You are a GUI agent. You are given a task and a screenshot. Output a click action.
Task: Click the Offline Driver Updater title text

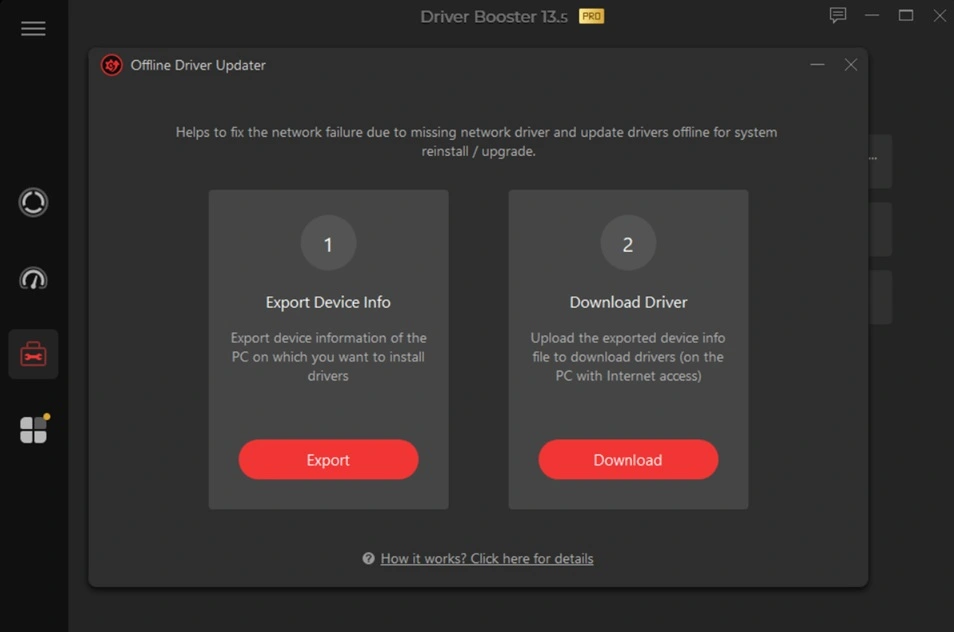click(198, 65)
